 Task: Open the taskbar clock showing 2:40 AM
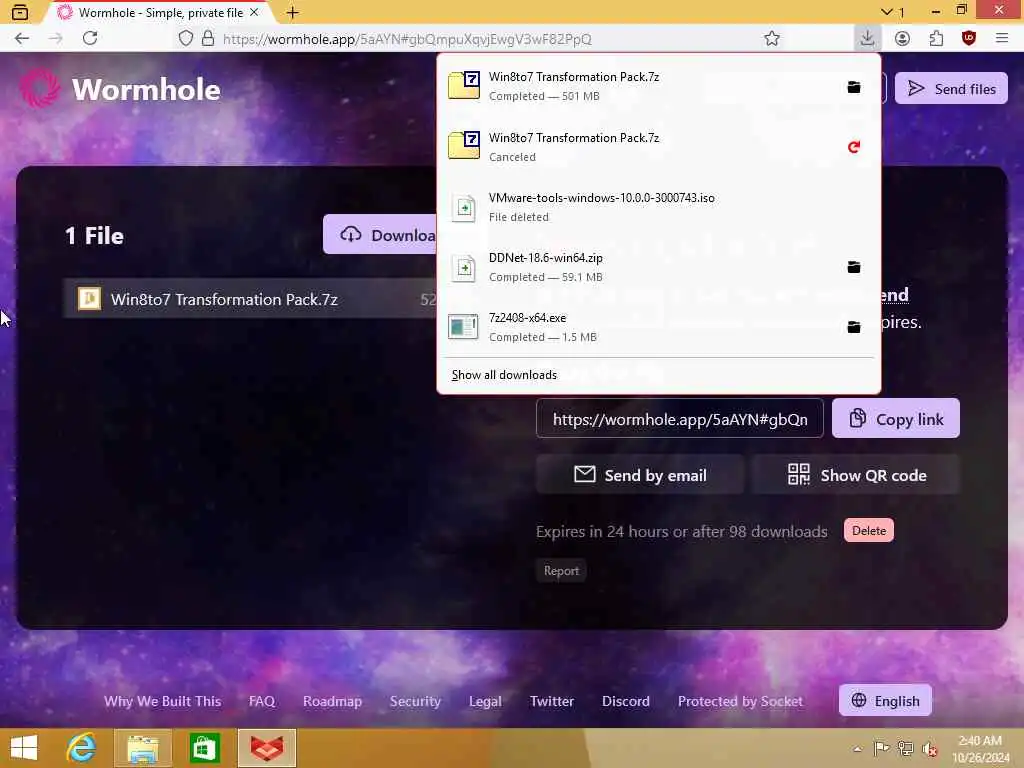coord(980,748)
